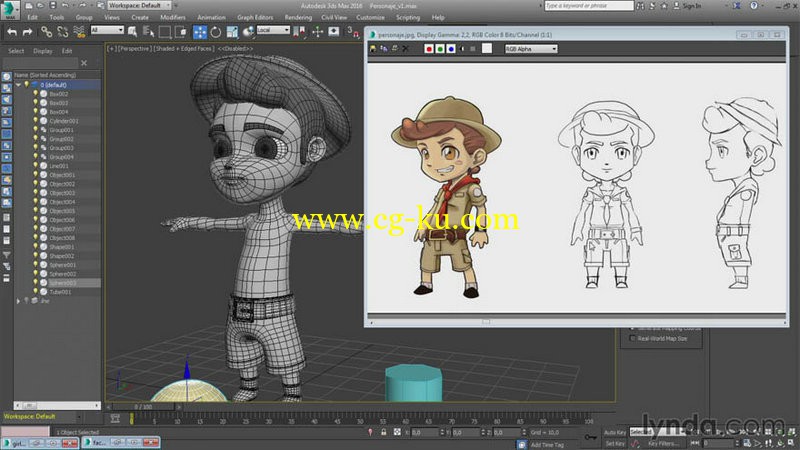This screenshot has height=450, width=800.
Task: Open the Scripting menu
Action: coord(408,17)
